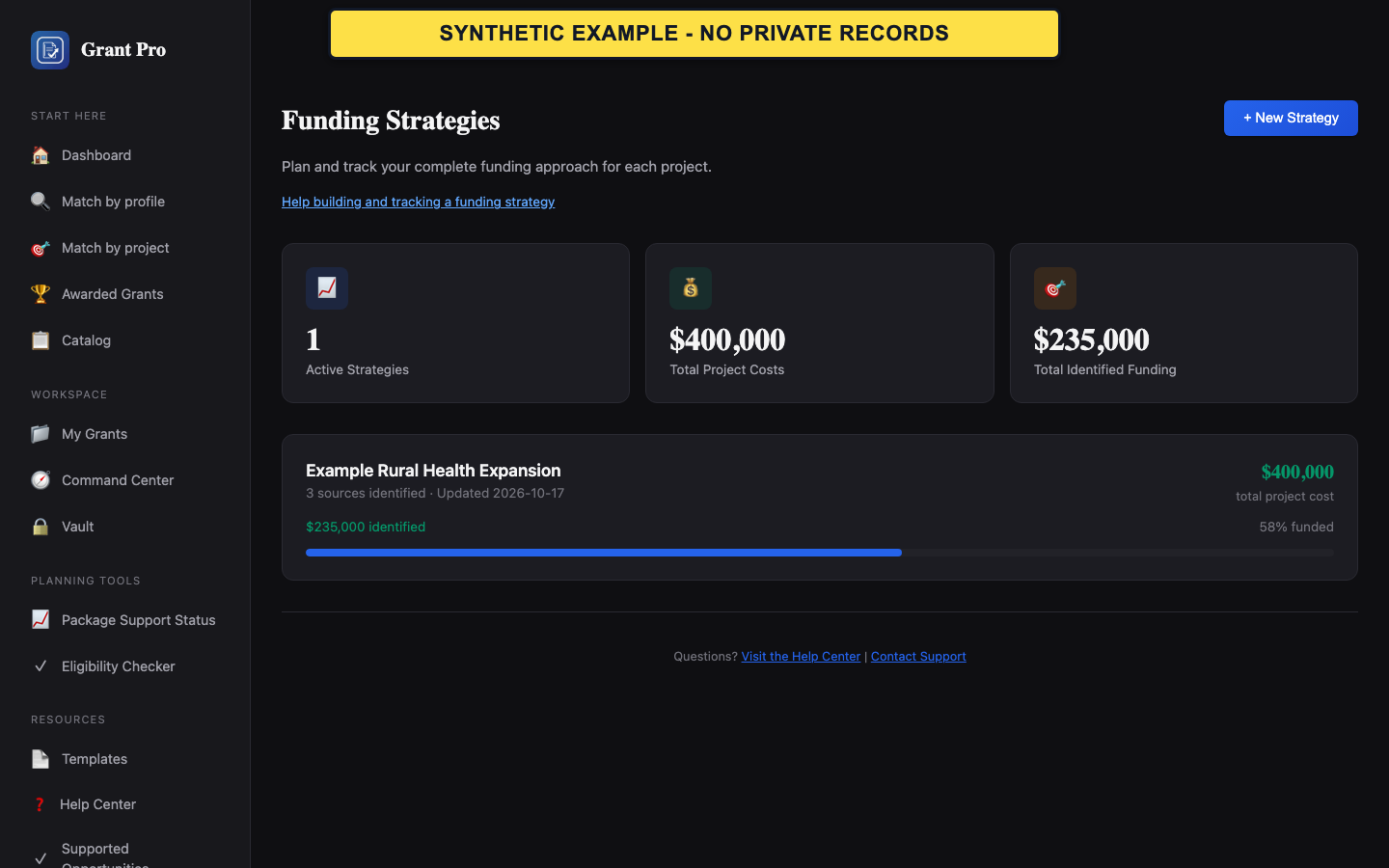Click the Help Center question mark icon
The width and height of the screenshot is (1389, 868).
(x=40, y=804)
